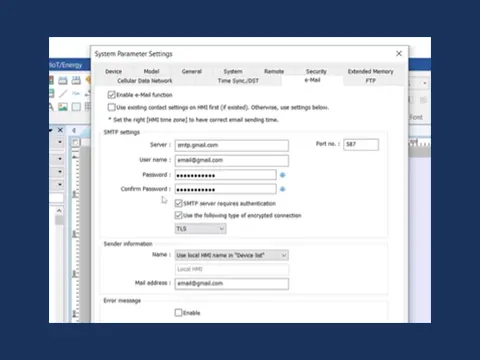Image resolution: width=480 pixels, height=360 pixels.
Task: Click the Port no. field
Action: tap(361, 144)
